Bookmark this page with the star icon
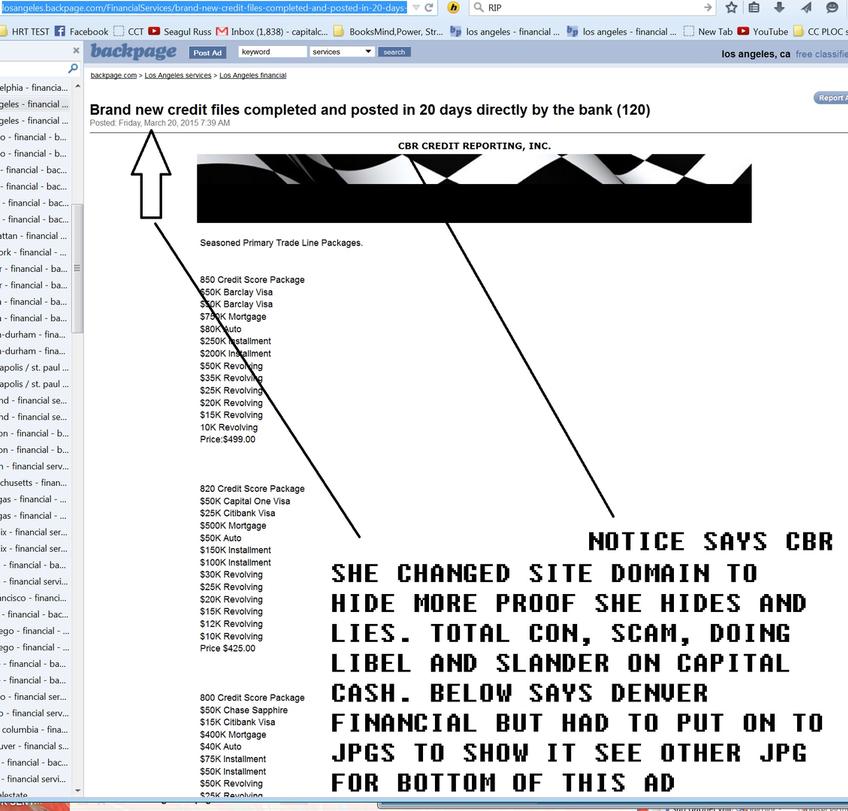The image size is (848, 811). click(731, 8)
